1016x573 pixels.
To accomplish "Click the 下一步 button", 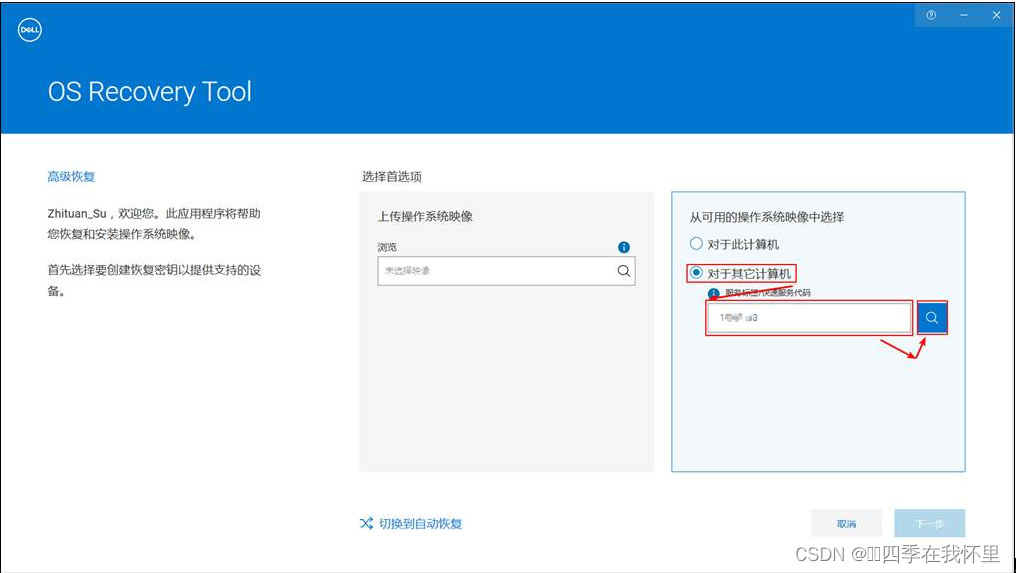I will pyautogui.click(x=930, y=523).
